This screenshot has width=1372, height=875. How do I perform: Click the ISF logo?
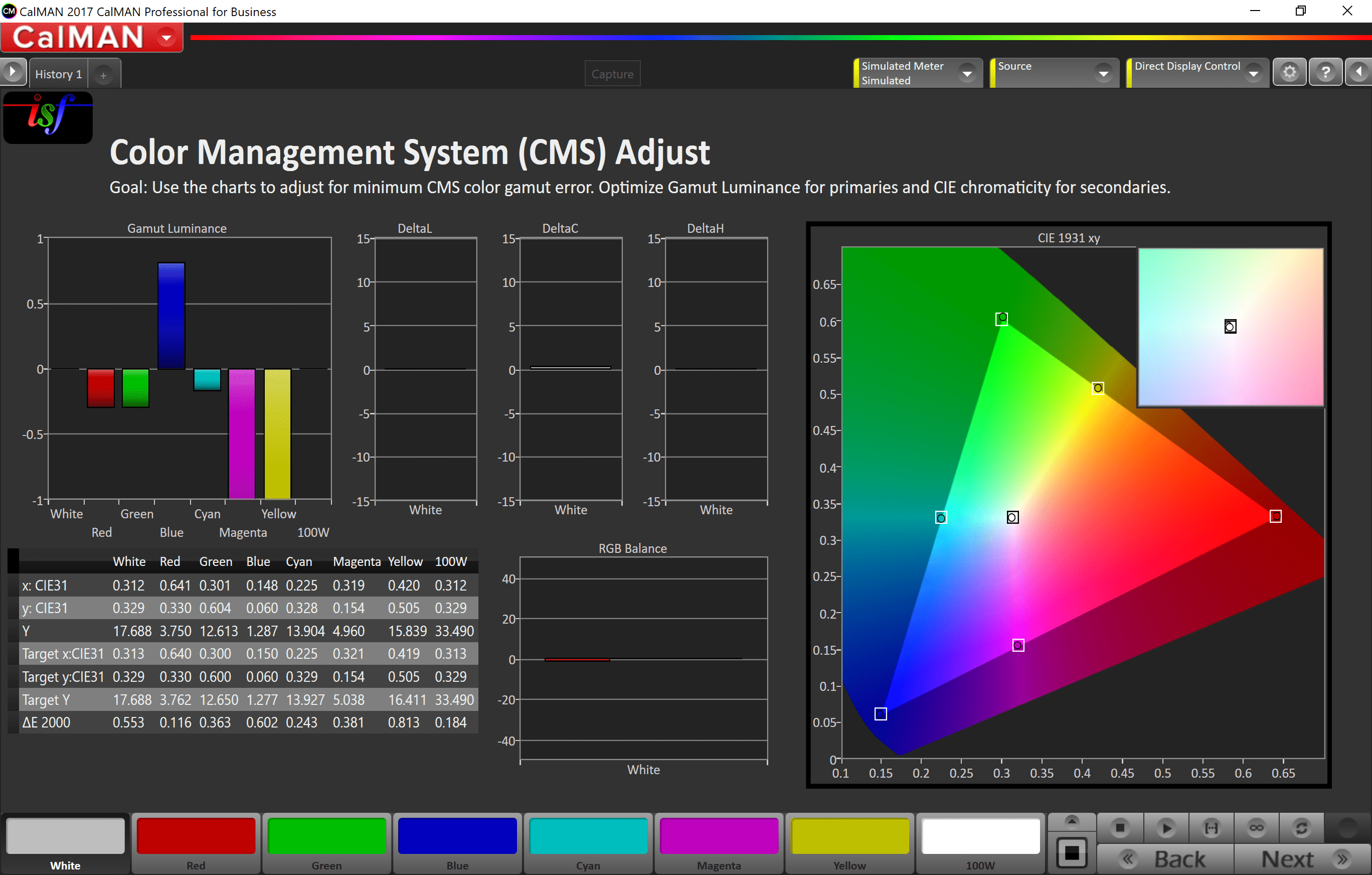[48, 117]
